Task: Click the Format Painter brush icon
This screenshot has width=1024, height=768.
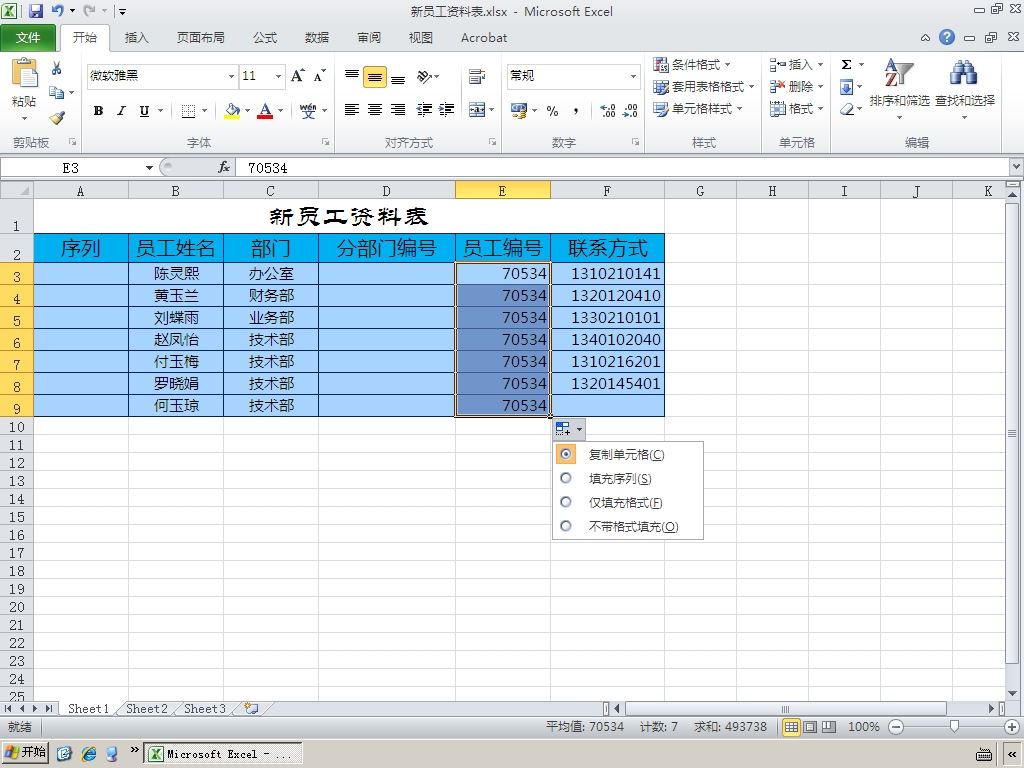Action: [57, 118]
